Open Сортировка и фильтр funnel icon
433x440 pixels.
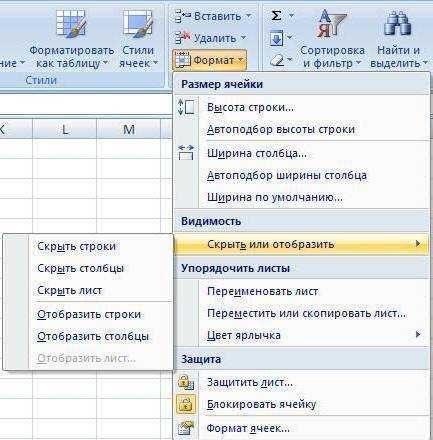tap(331, 23)
